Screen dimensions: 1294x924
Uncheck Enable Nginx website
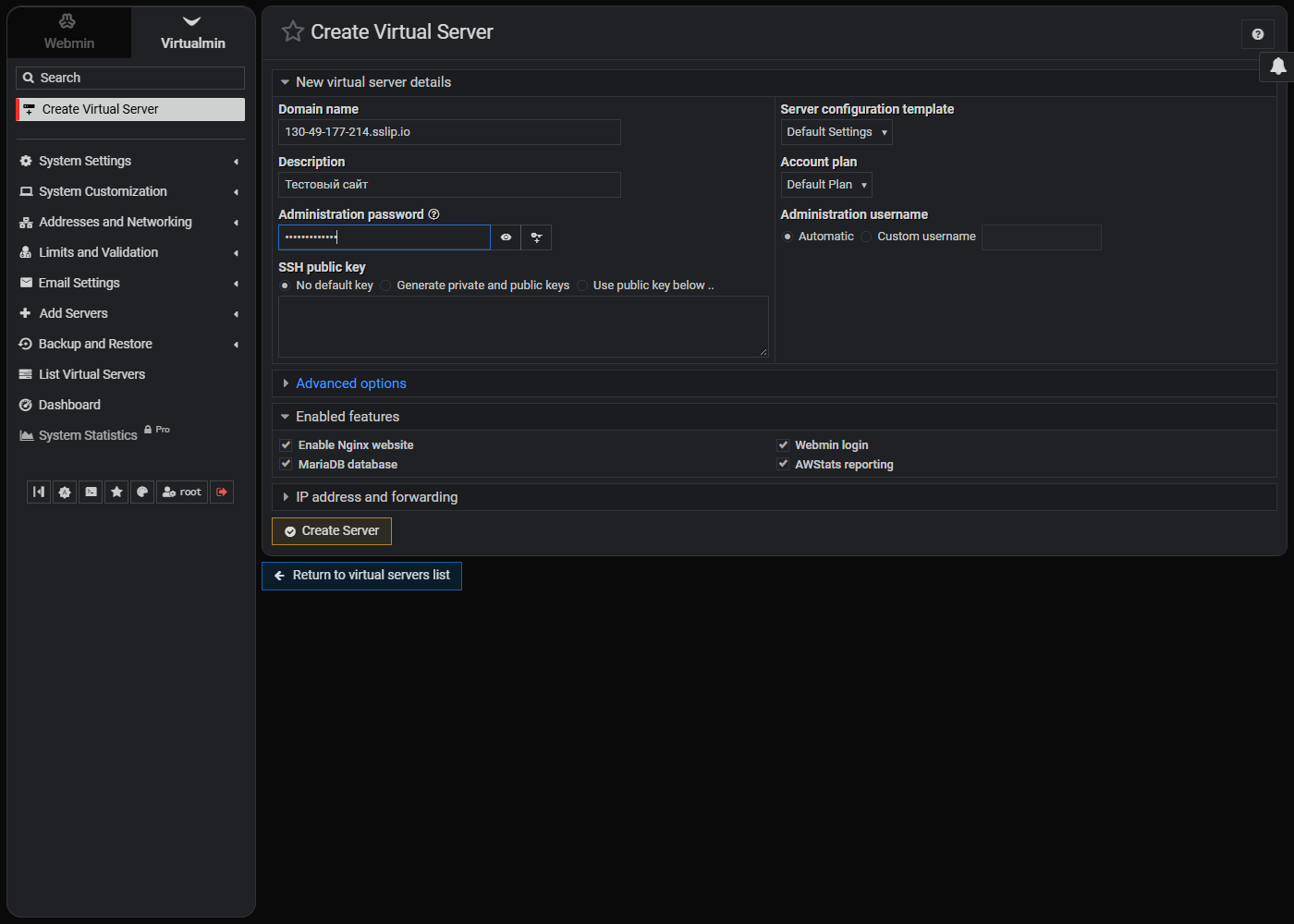(287, 445)
